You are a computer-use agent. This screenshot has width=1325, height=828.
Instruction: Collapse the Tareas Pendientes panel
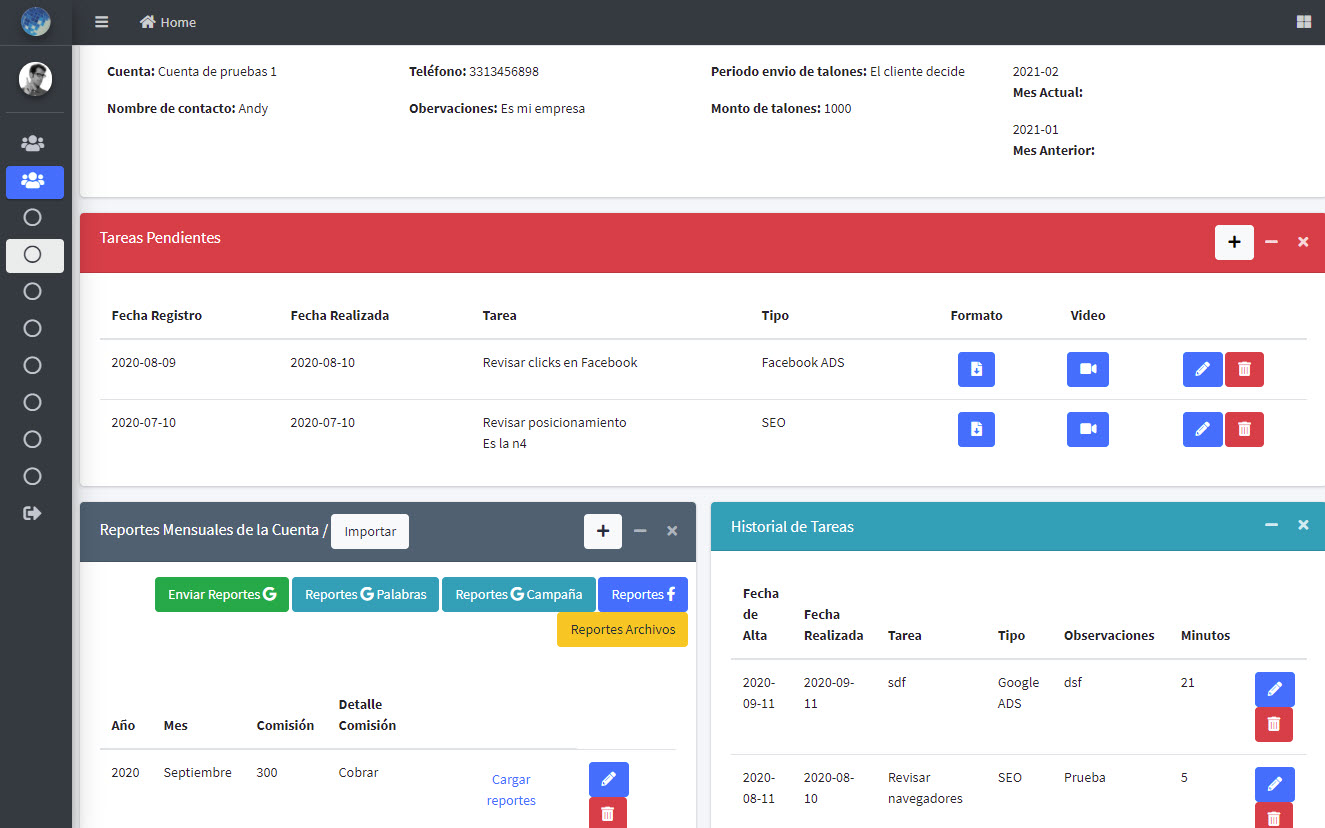coord(1271,242)
